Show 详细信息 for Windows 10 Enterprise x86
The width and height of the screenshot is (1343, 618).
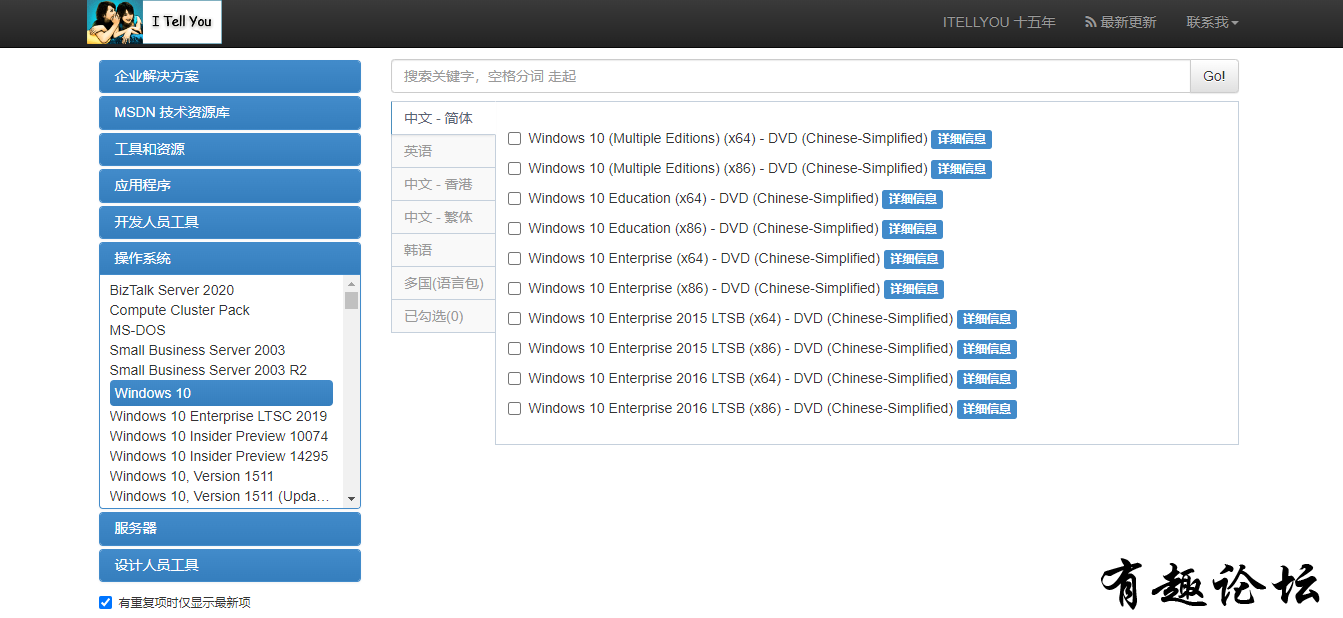pyautogui.click(x=914, y=289)
